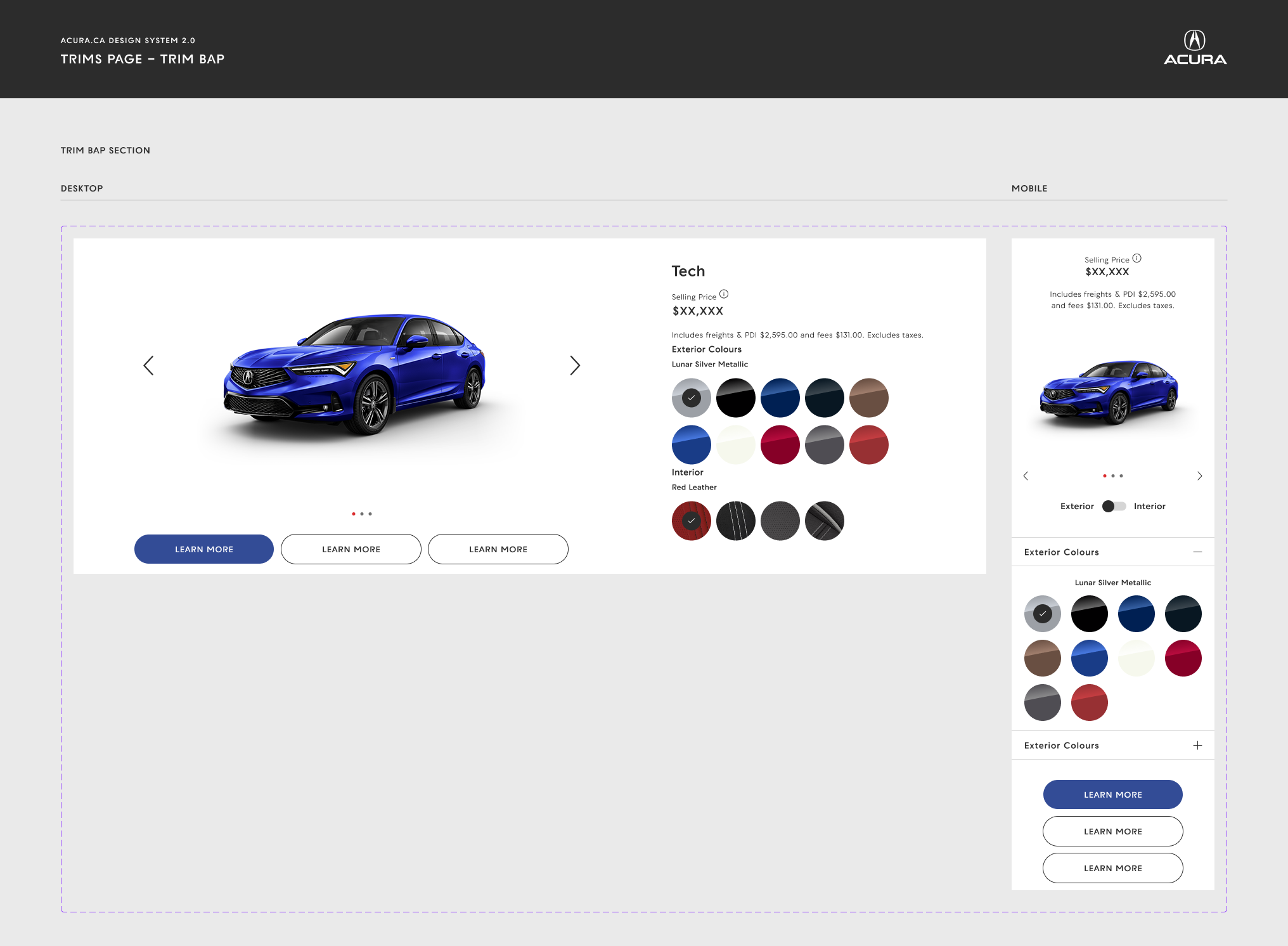Image resolution: width=1288 pixels, height=946 pixels.
Task: Collapse the Exterior Colours section with minus icon
Action: (x=1197, y=552)
